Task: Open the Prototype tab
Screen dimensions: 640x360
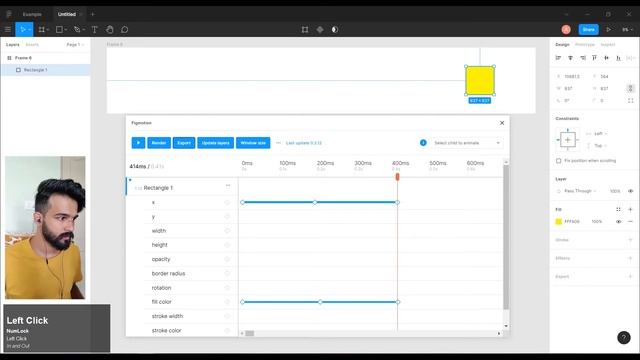Action: coord(584,44)
